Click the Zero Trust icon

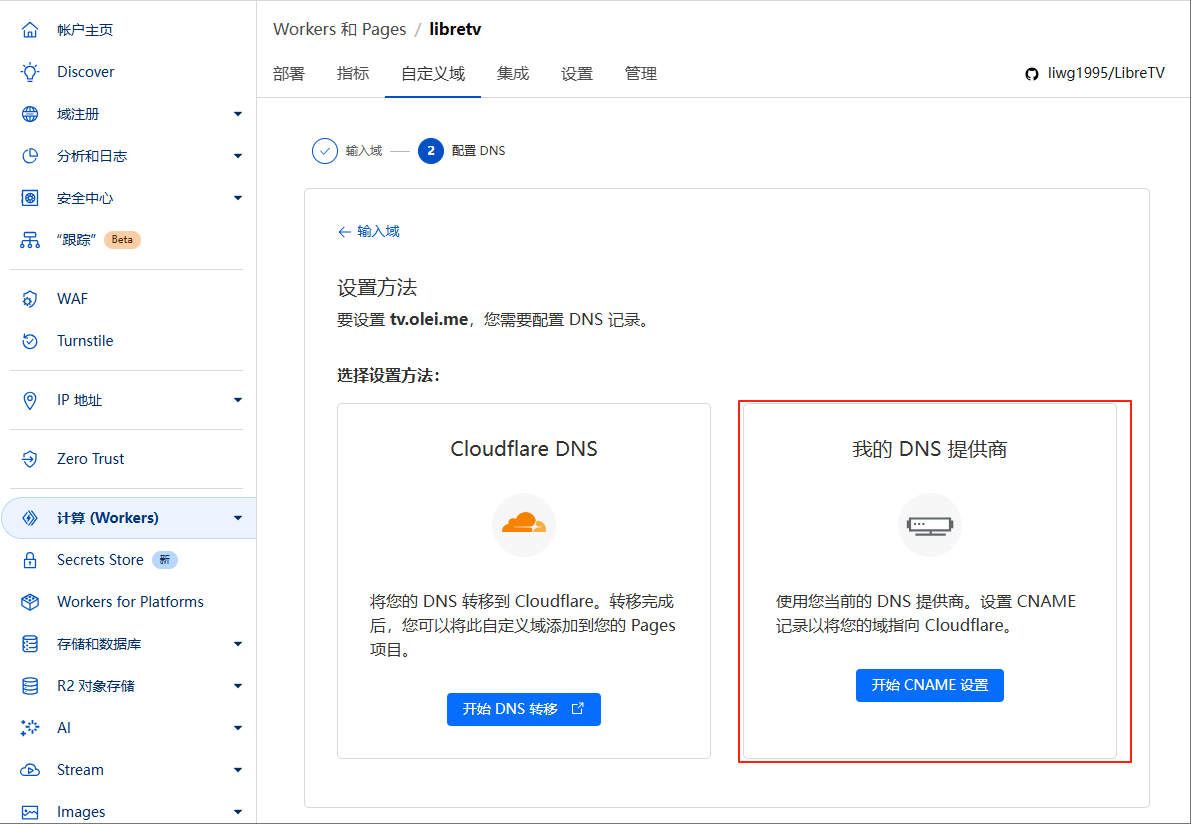[x=30, y=459]
